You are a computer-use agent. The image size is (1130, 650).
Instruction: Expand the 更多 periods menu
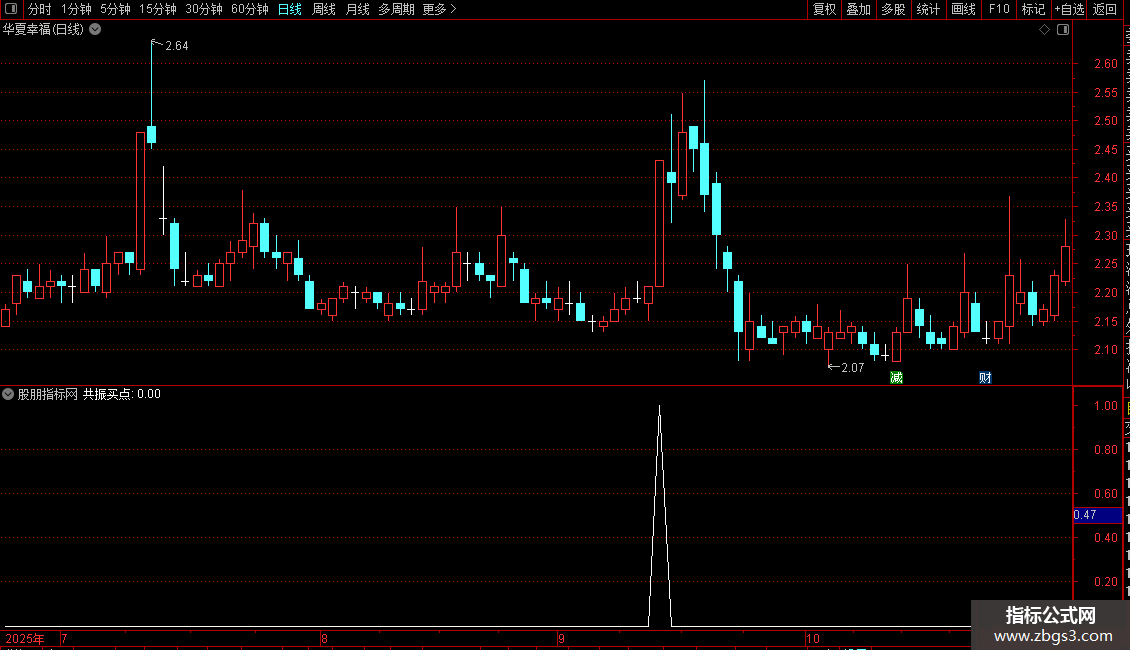(440, 9)
